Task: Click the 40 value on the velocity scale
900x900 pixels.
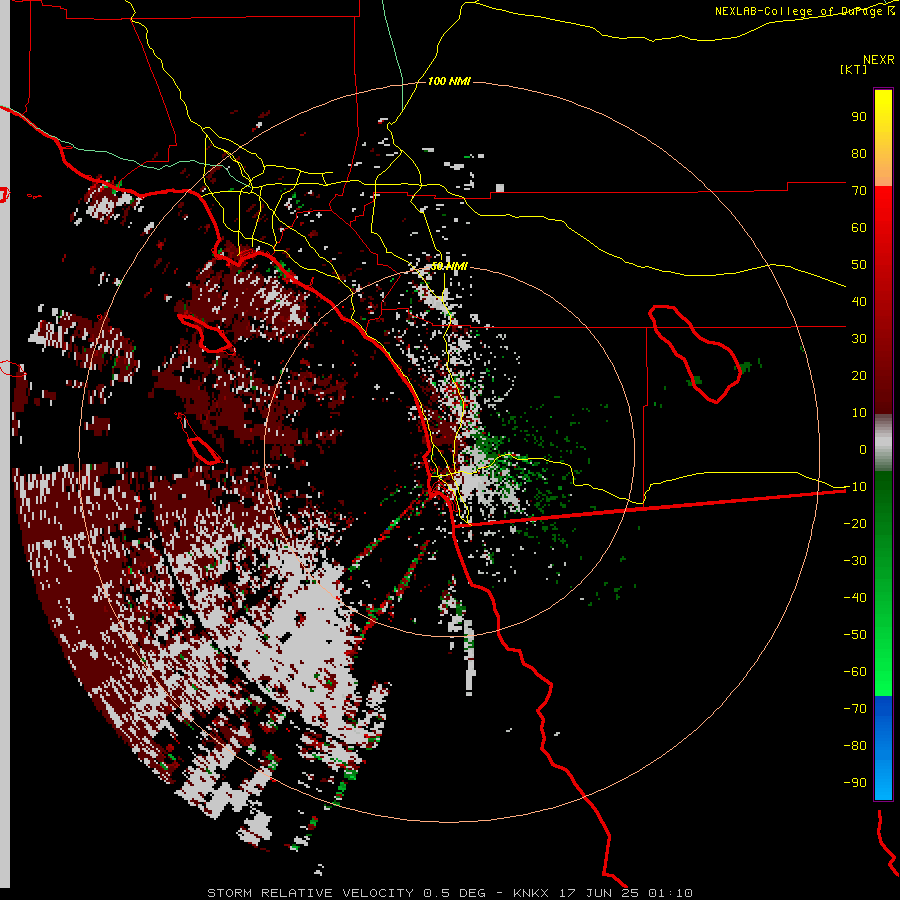Action: point(859,302)
